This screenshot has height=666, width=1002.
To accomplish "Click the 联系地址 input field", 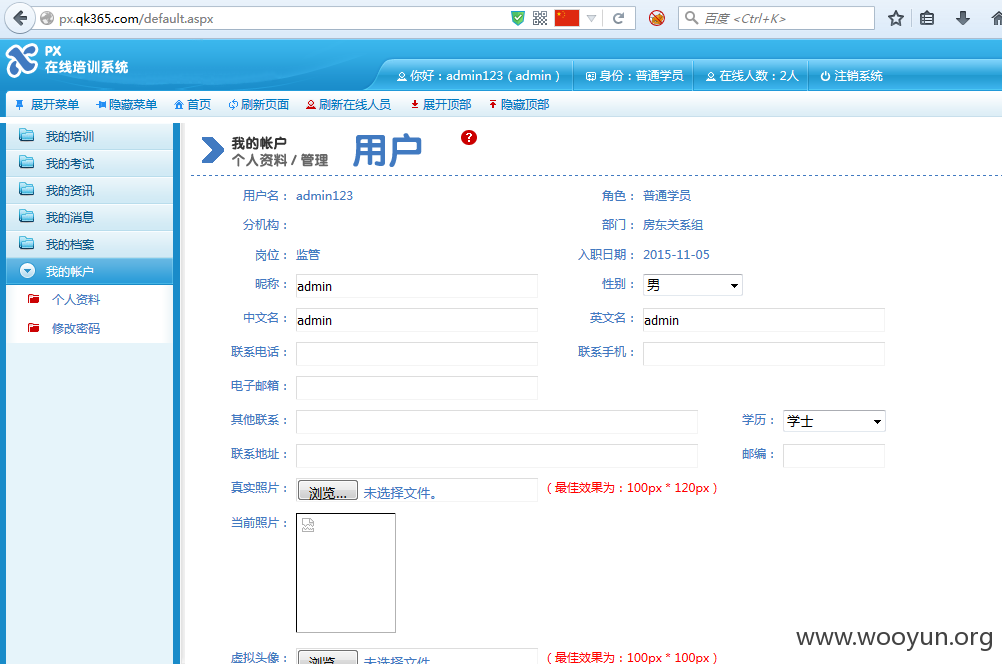I will tap(497, 455).
